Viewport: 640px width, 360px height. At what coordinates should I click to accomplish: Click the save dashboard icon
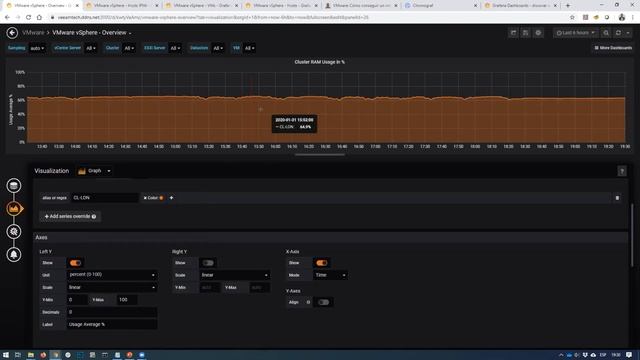(526, 33)
